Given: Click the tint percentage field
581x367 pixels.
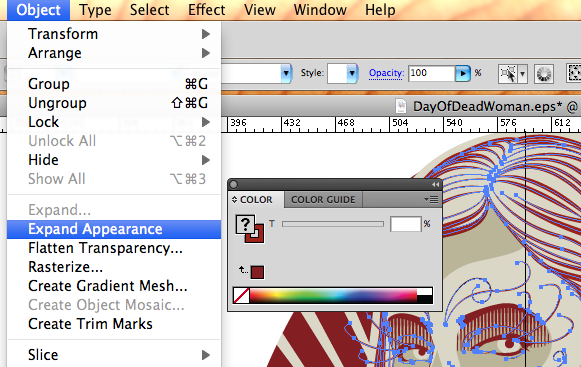Looking at the screenshot, I should (x=405, y=224).
